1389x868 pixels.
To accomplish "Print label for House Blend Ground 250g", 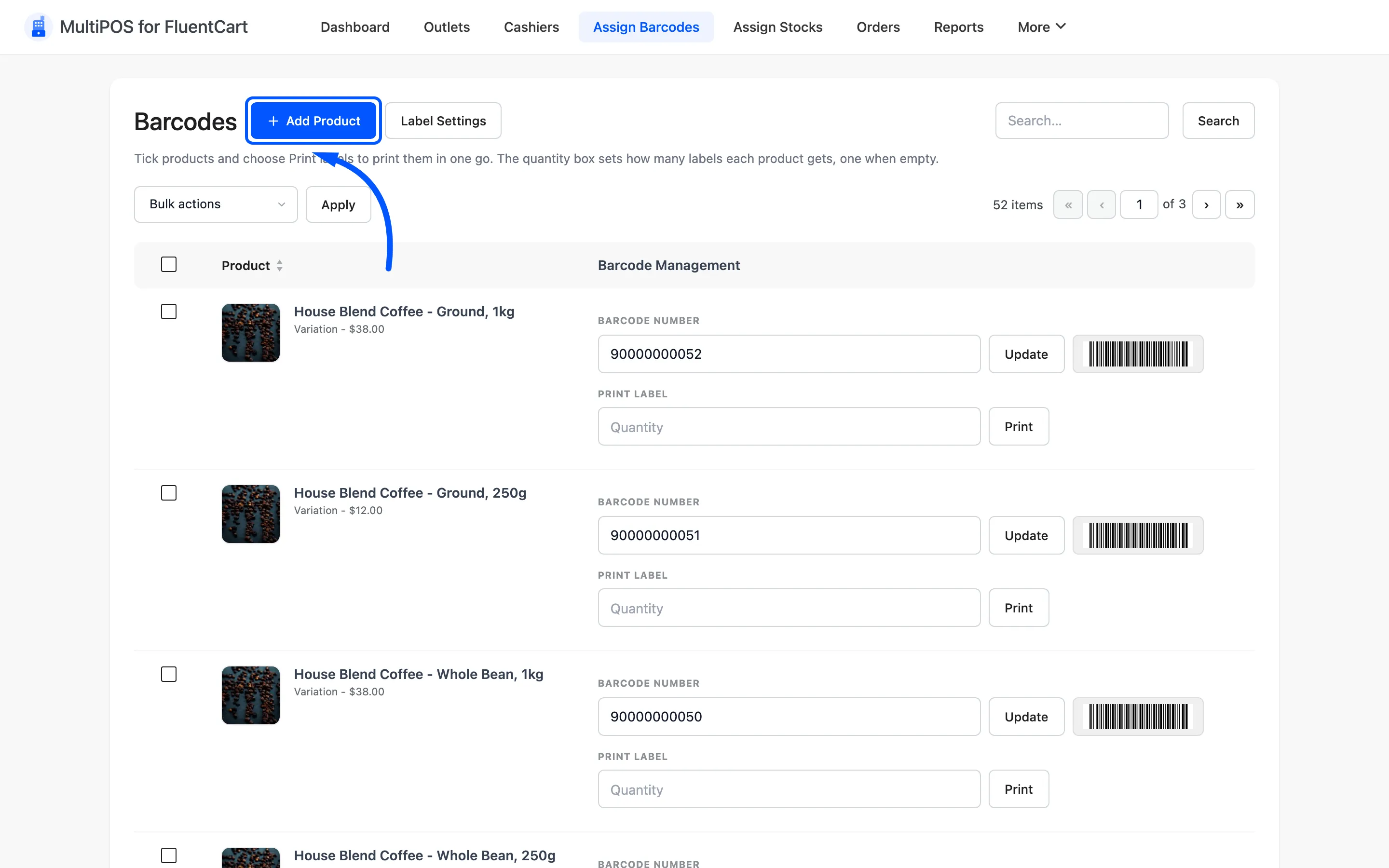I will click(1019, 608).
